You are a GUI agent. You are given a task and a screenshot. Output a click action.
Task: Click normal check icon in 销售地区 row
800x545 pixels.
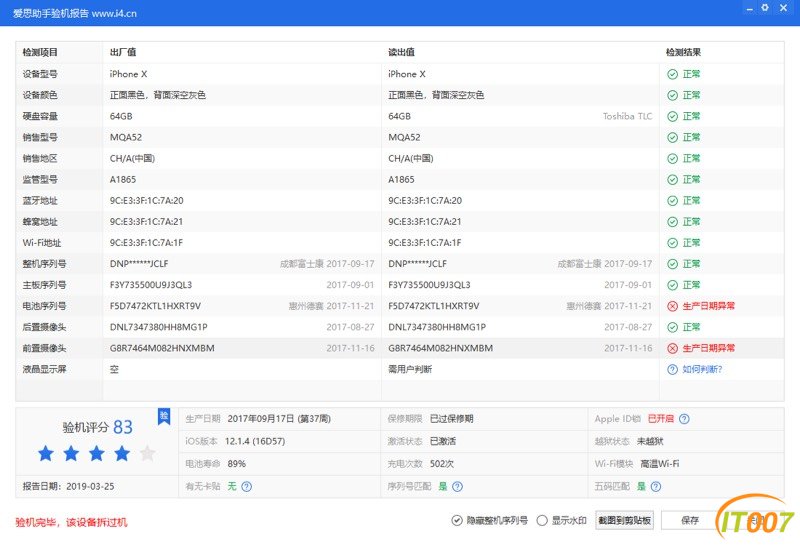click(672, 159)
